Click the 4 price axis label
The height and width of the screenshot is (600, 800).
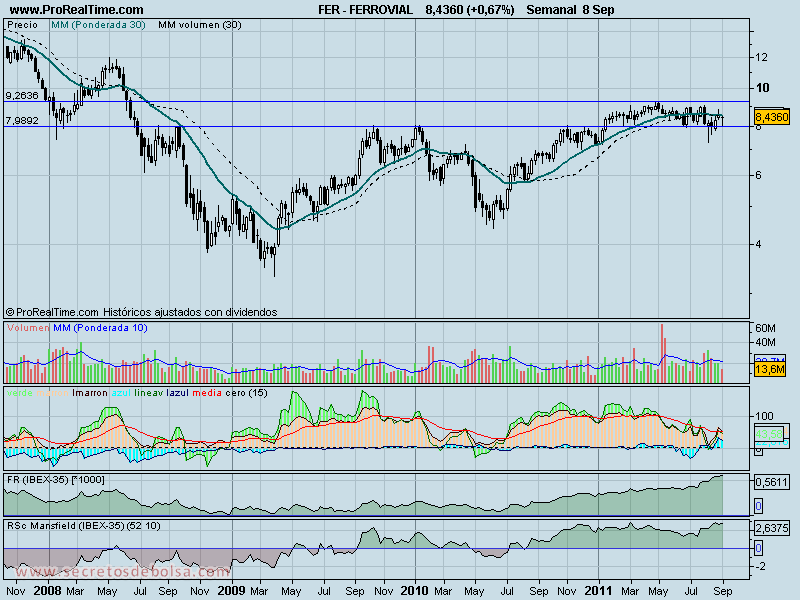(758, 244)
